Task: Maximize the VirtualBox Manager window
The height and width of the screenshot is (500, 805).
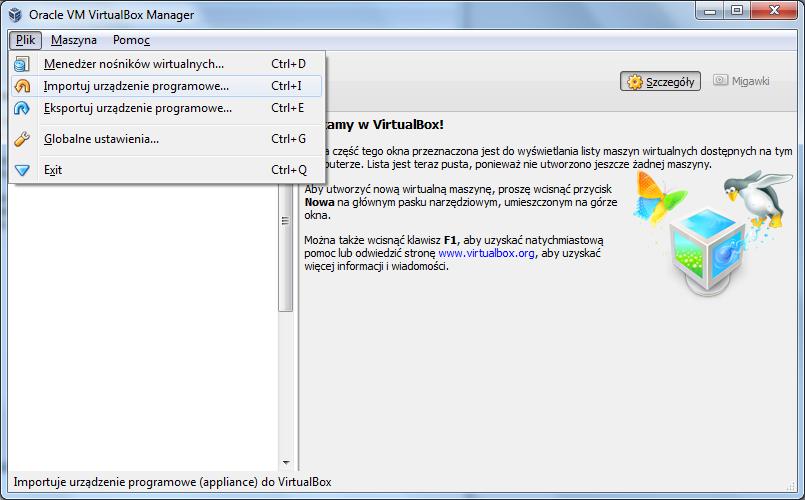Action: tap(737, 11)
